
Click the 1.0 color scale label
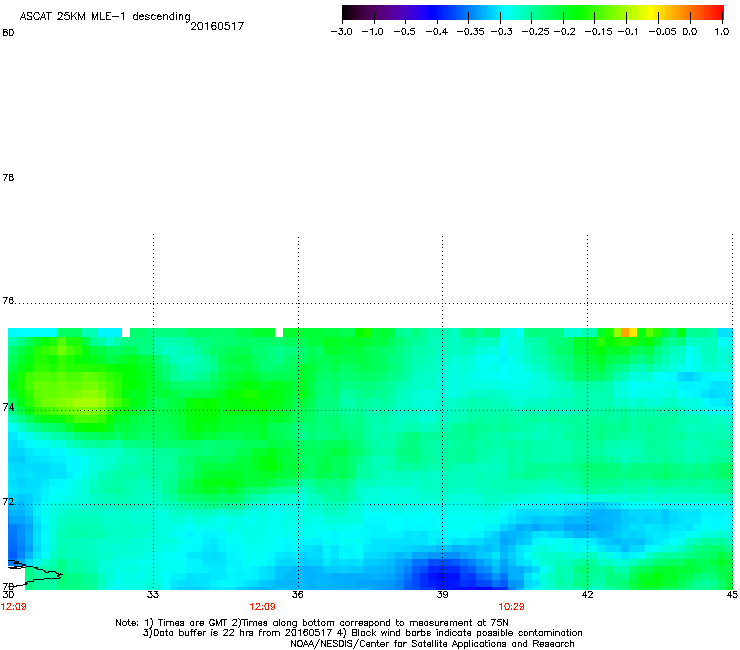(x=722, y=32)
